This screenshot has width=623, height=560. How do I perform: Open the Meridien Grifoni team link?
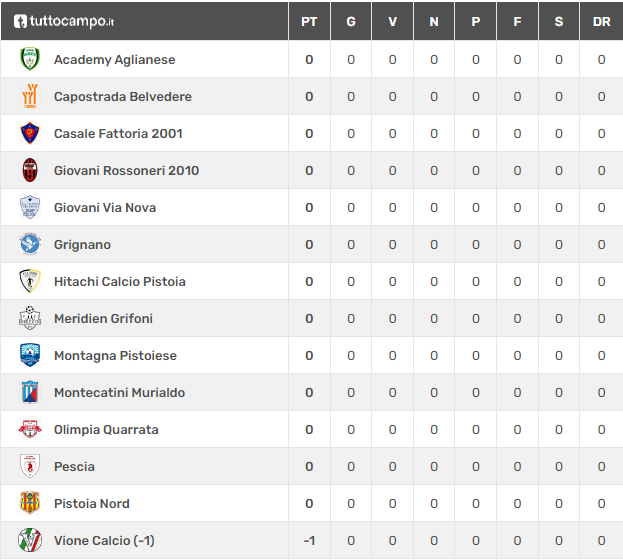[103, 318]
